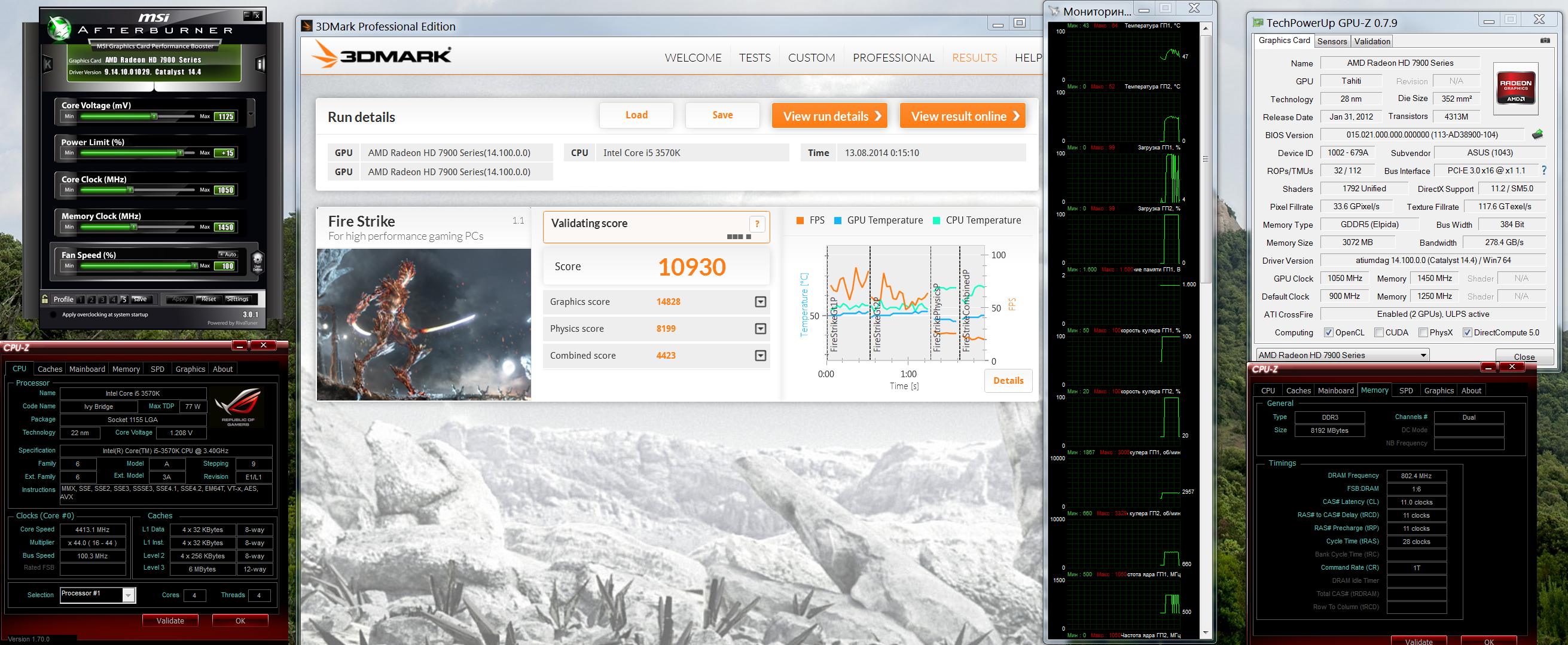Click the Power Limit slider handle
The height and width of the screenshot is (645, 1568).
click(181, 152)
